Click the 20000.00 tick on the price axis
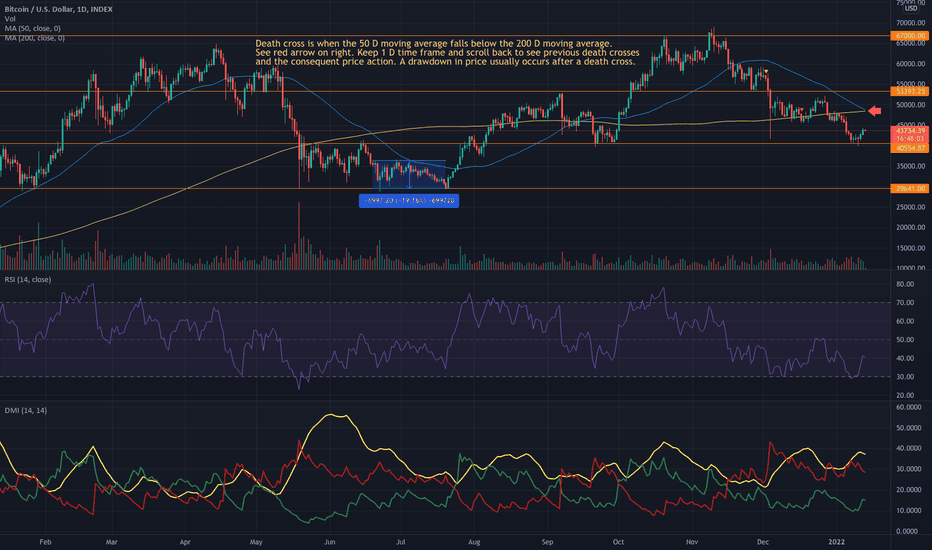932x550 pixels. tap(911, 228)
